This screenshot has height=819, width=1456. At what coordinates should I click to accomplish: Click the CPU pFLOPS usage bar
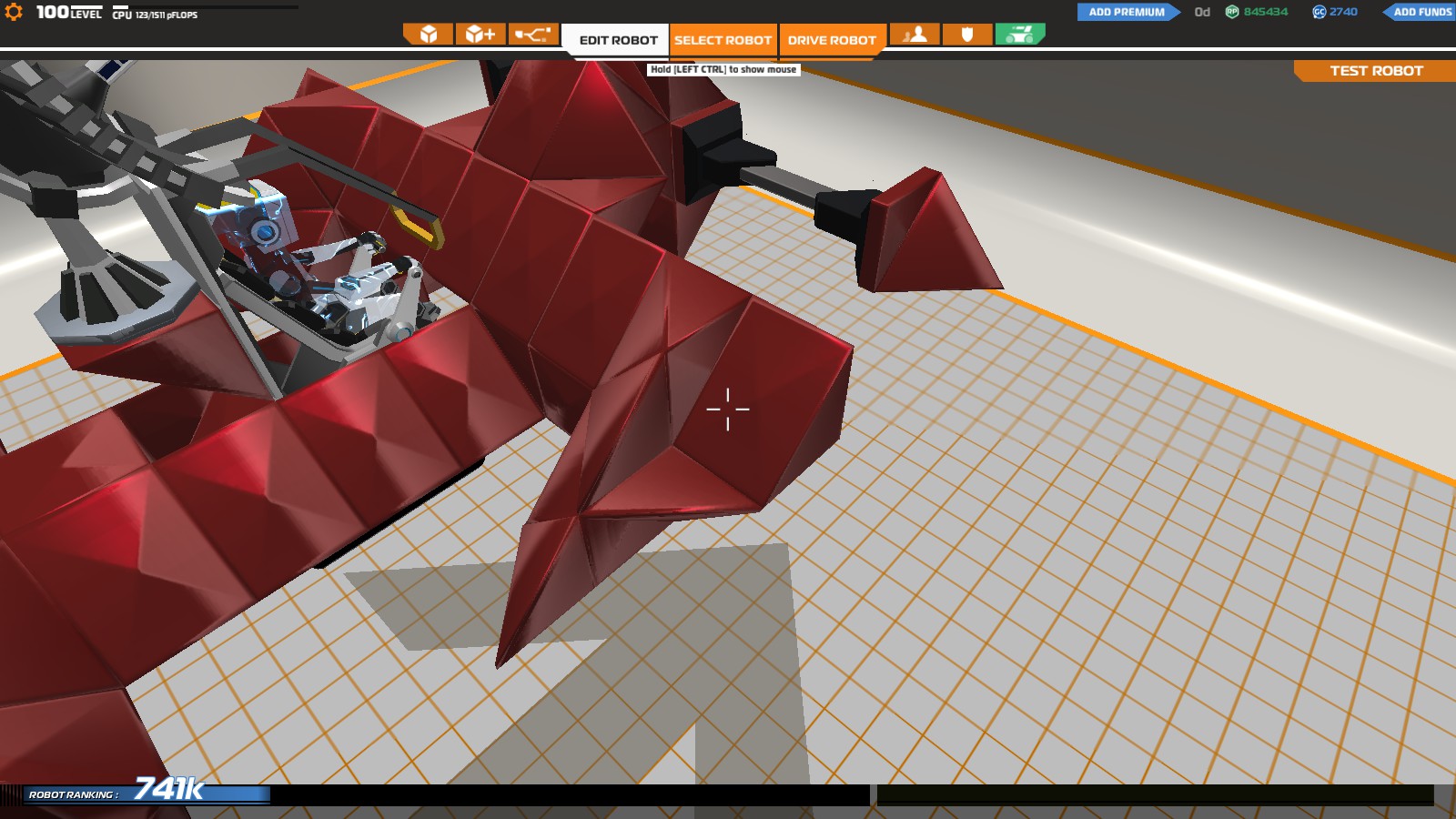[207, 7]
